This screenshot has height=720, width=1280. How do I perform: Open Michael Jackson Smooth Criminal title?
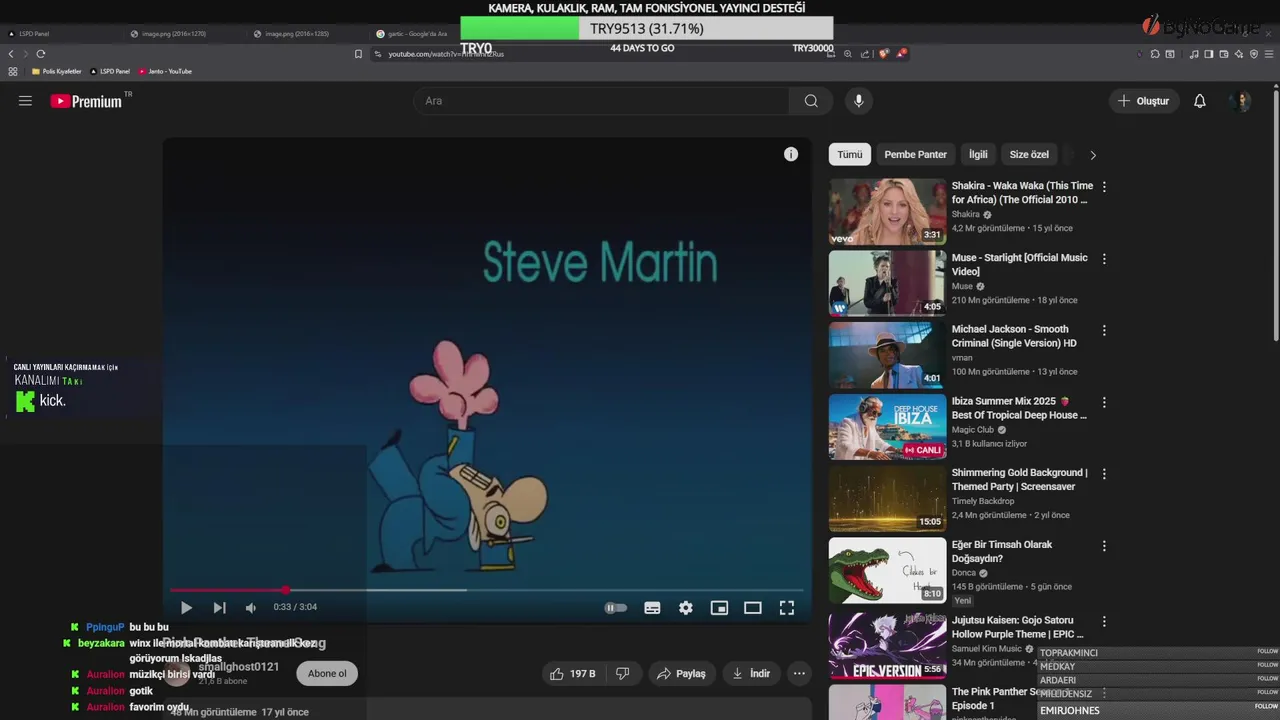1015,336
